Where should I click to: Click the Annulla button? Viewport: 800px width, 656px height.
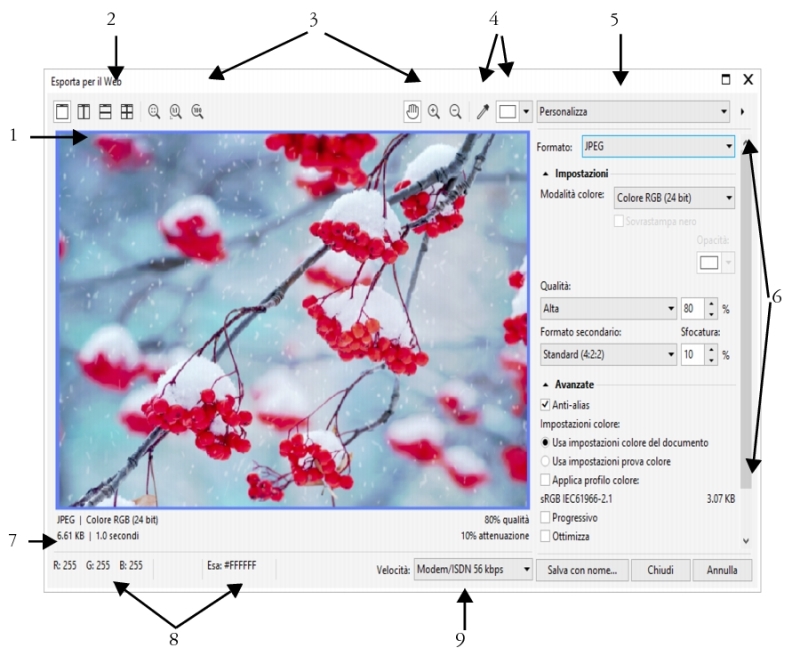click(722, 570)
